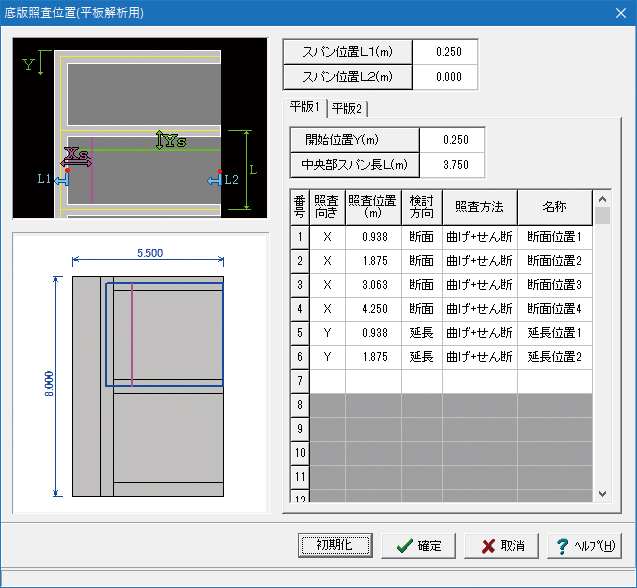Click the L2 marker icon in the diagram
The height and width of the screenshot is (588, 637).
tap(214, 179)
